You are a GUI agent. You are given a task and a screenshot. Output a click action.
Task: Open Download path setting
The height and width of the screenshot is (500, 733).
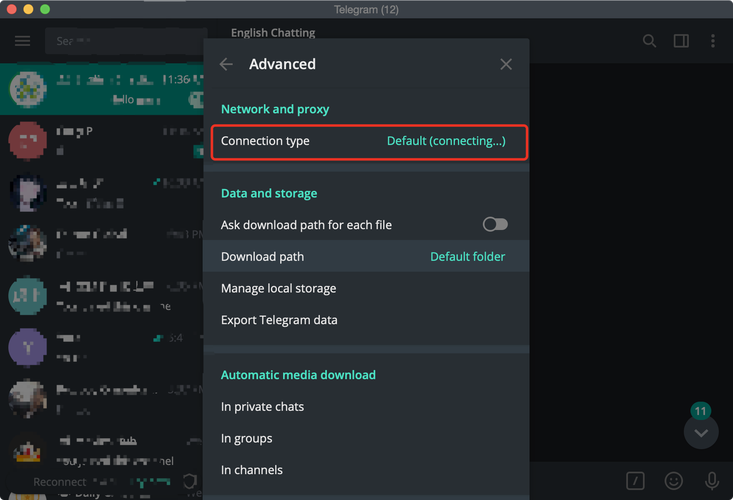click(366, 257)
